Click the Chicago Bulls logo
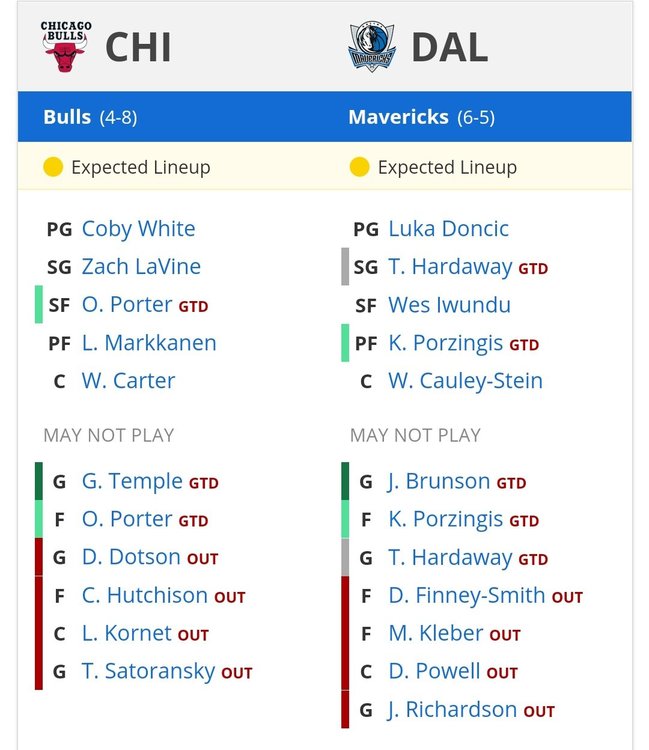This screenshot has height=750, width=649. pyautogui.click(x=65, y=47)
